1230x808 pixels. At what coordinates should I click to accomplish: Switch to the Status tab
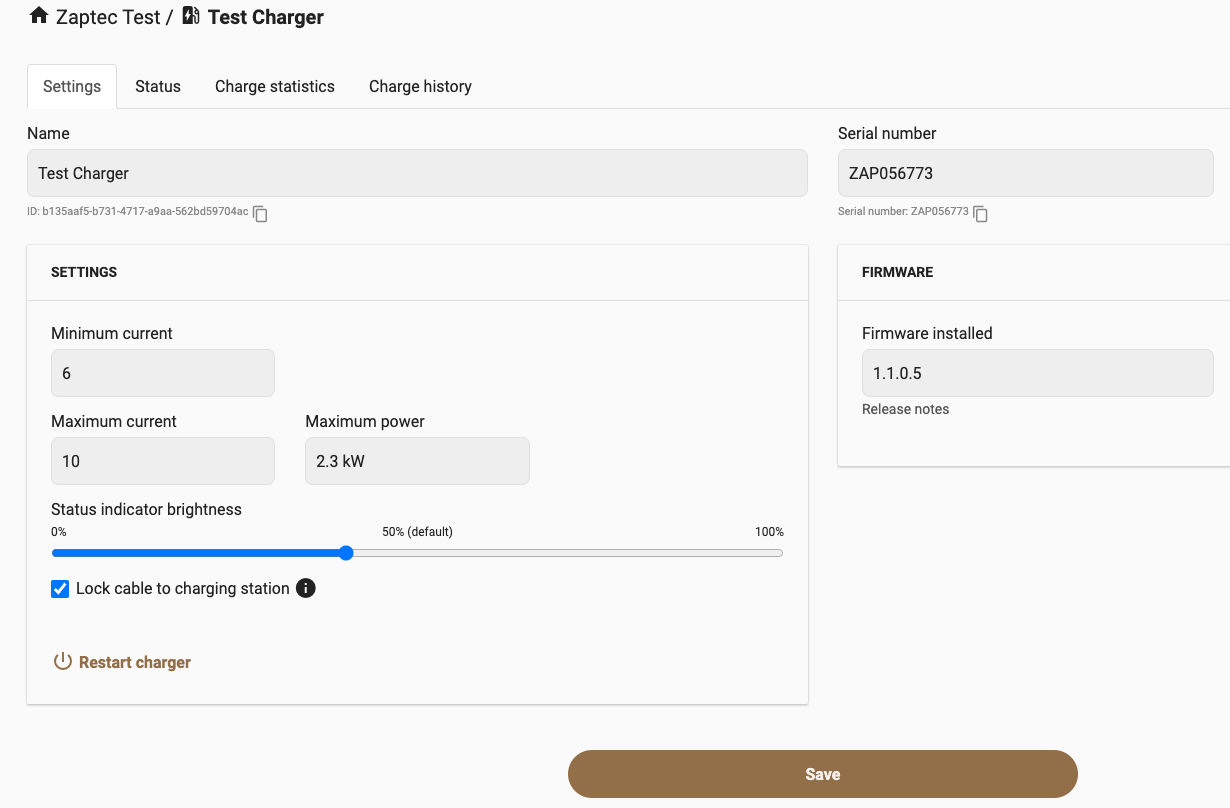158,86
